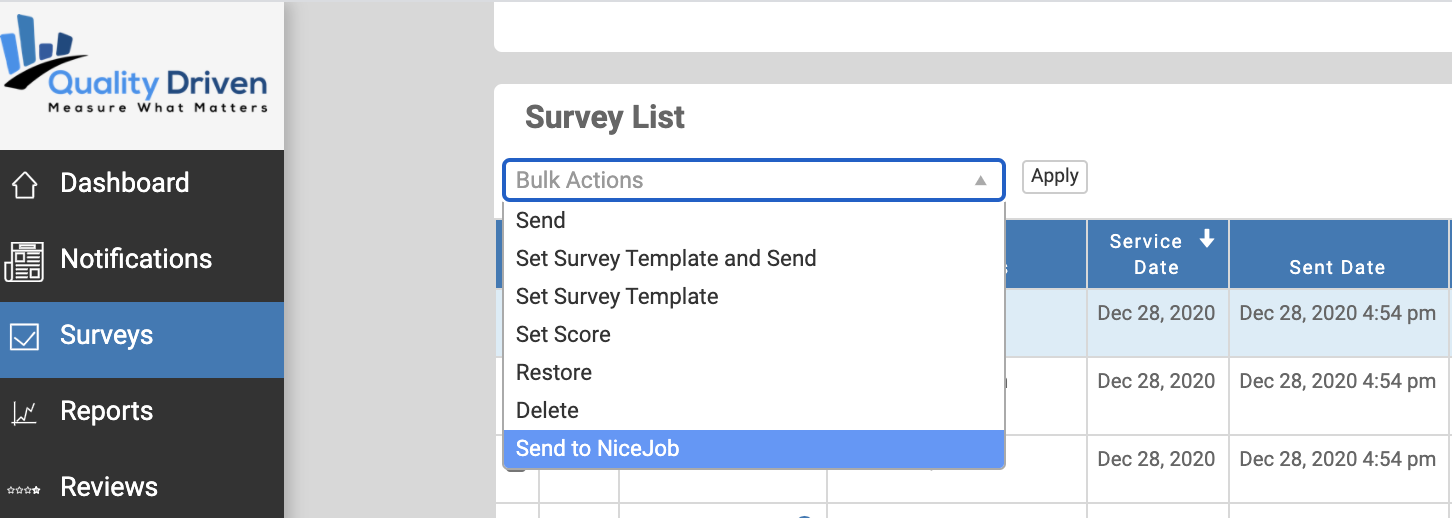Image resolution: width=1452 pixels, height=518 pixels.
Task: Click the Surveys checkmark icon
Action: pyautogui.click(x=24, y=337)
